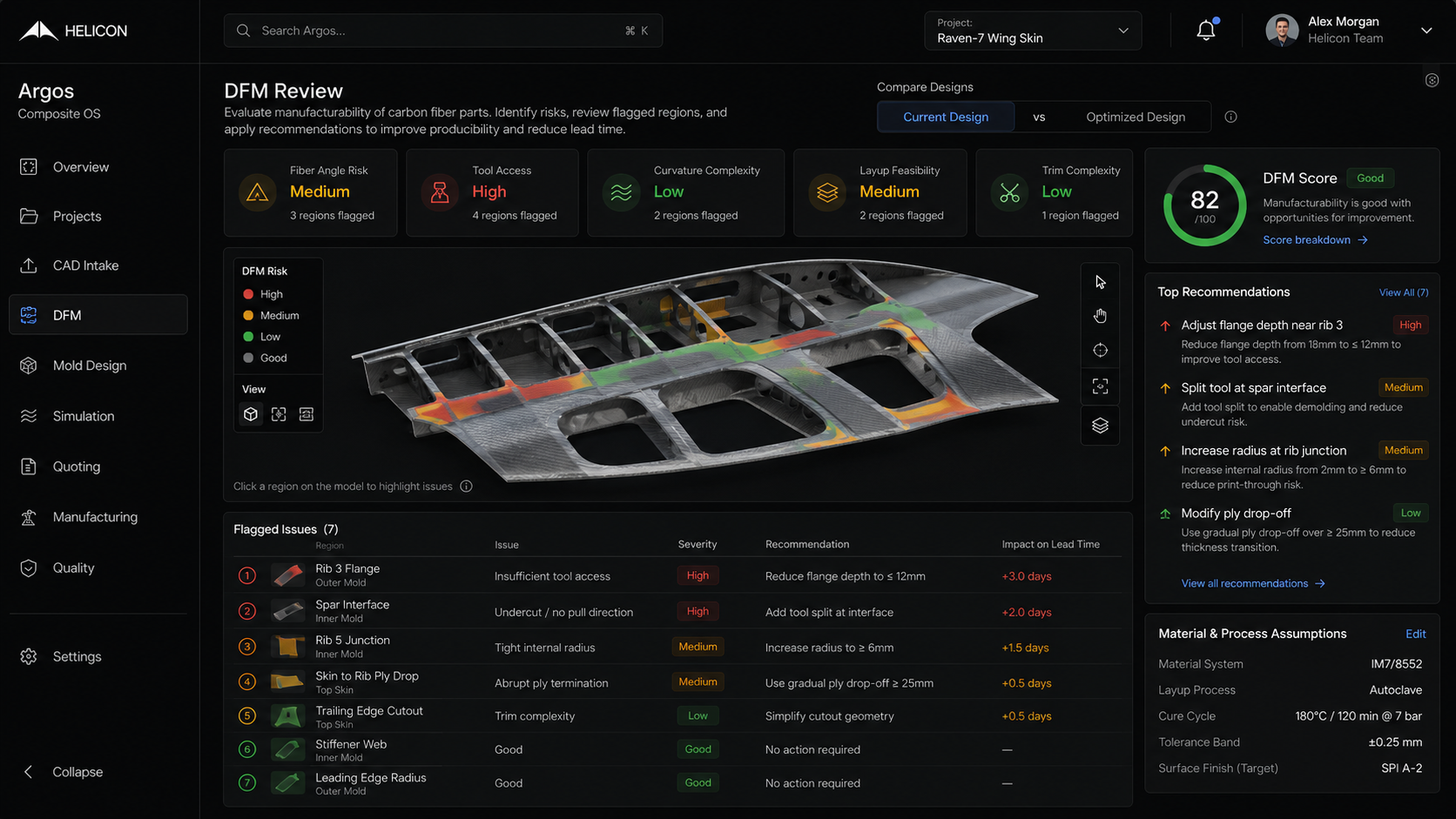Select Optimized Design comparison option
The width and height of the screenshot is (1456, 819).
[x=1135, y=117]
